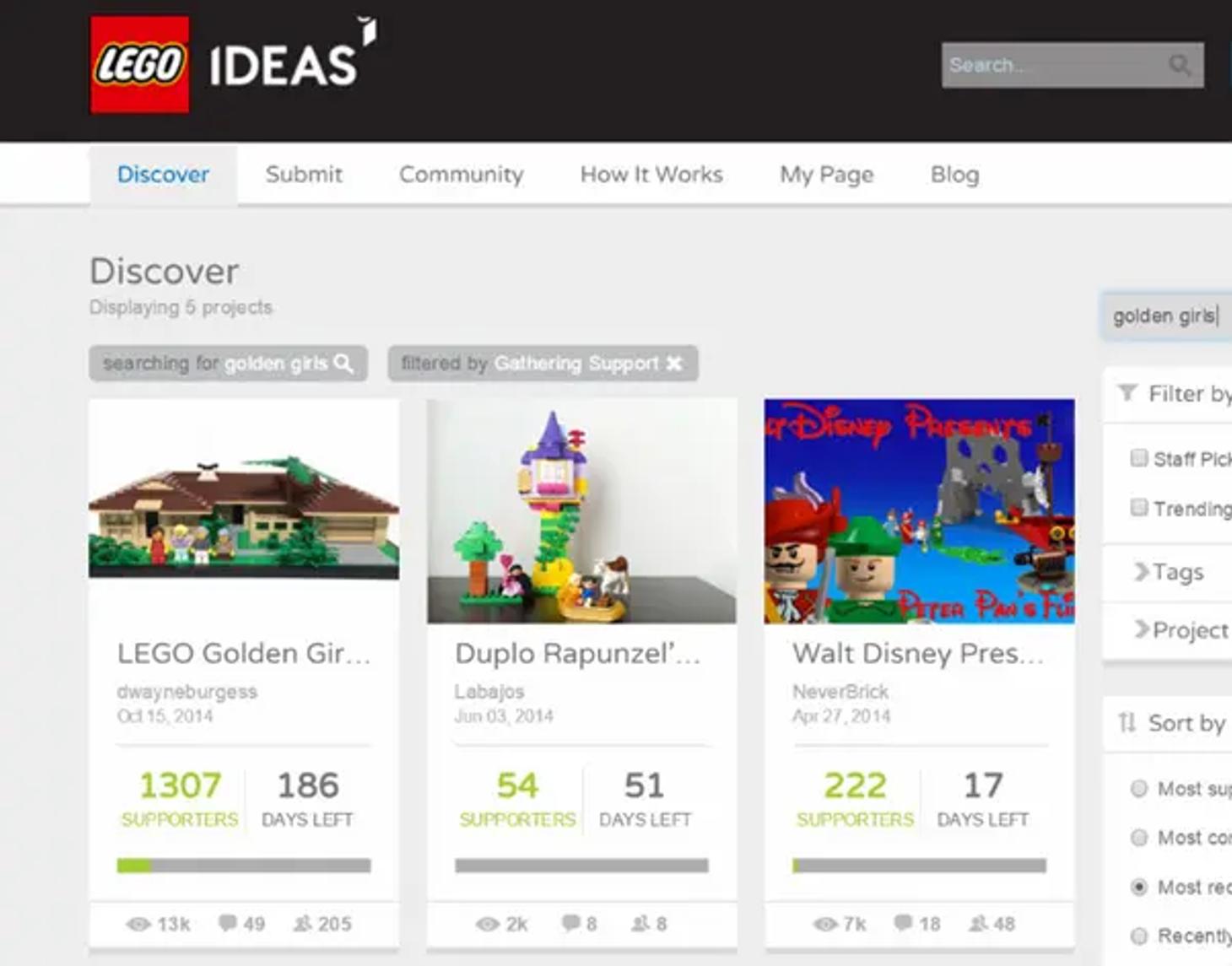Click the 51 days left value
The width and height of the screenshot is (1232, 966).
coord(645,785)
